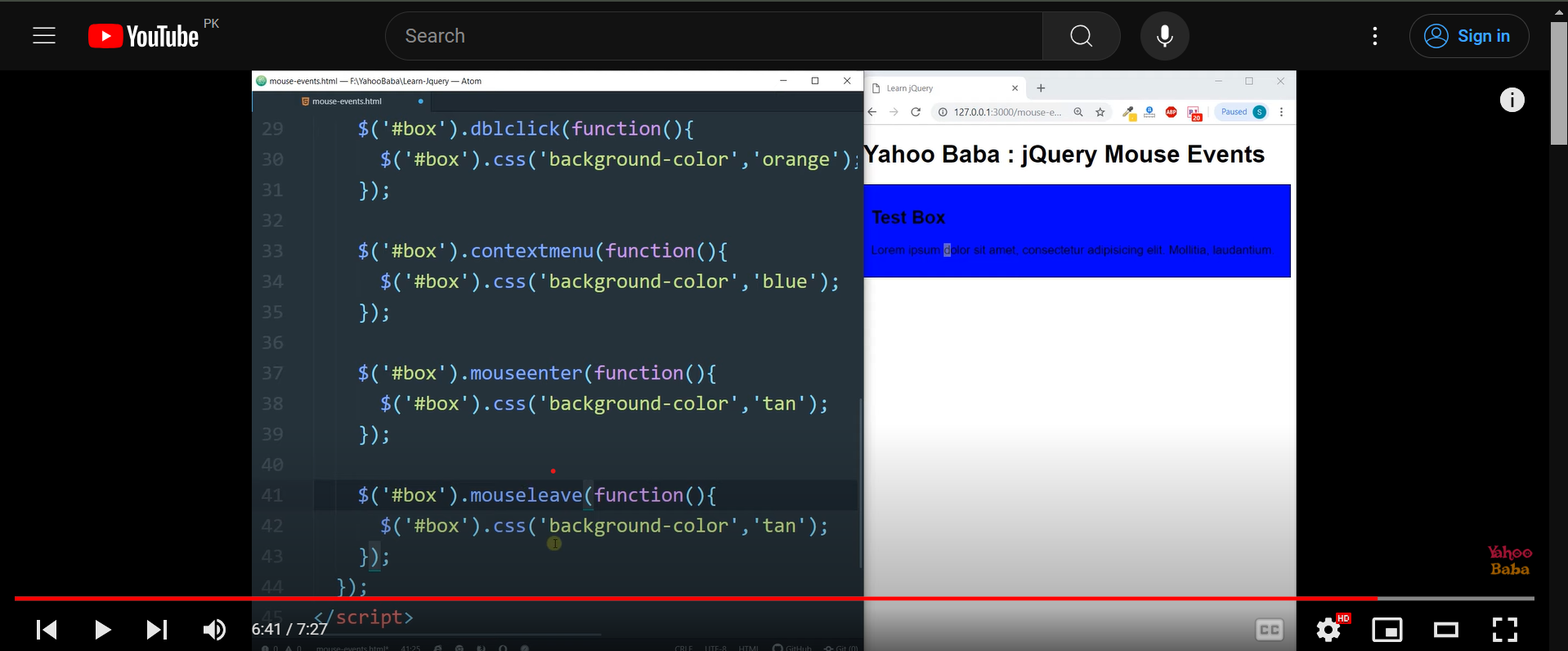Image resolution: width=1568 pixels, height=651 pixels.
Task: Mute the video volume
Action: click(x=214, y=629)
